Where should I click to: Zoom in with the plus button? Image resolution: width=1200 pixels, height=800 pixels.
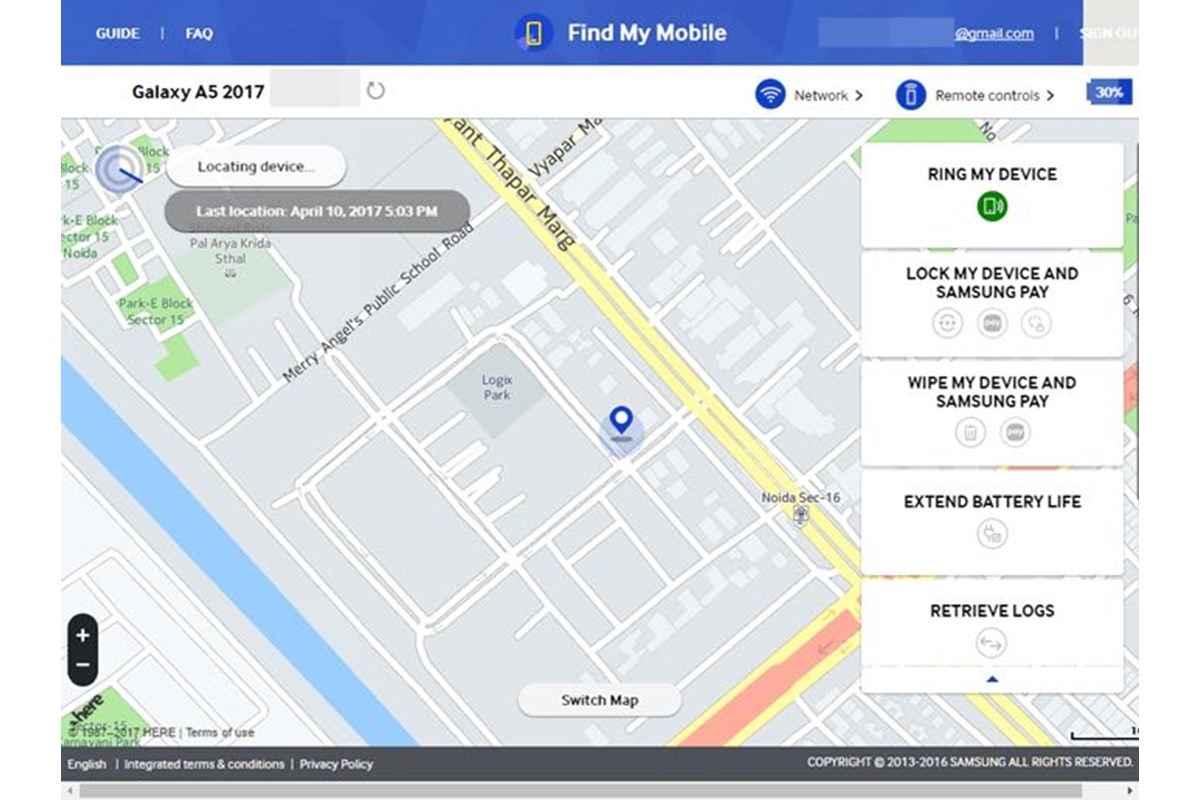click(x=83, y=635)
